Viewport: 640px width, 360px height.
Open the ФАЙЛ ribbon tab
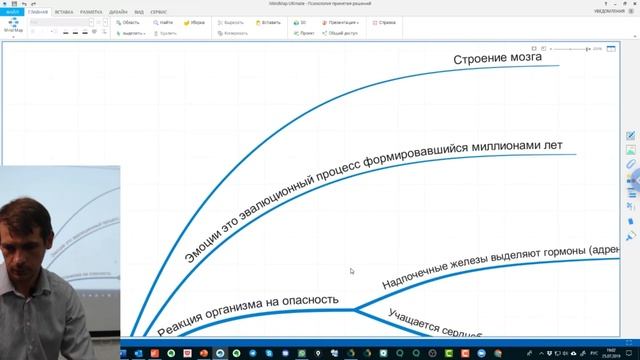coord(12,12)
